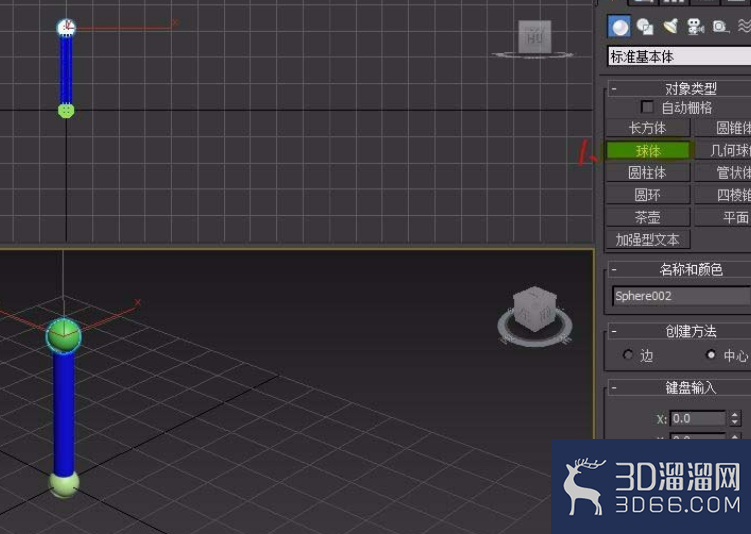Click the ViewCube in the top viewport
The image size is (751, 534).
(535, 36)
